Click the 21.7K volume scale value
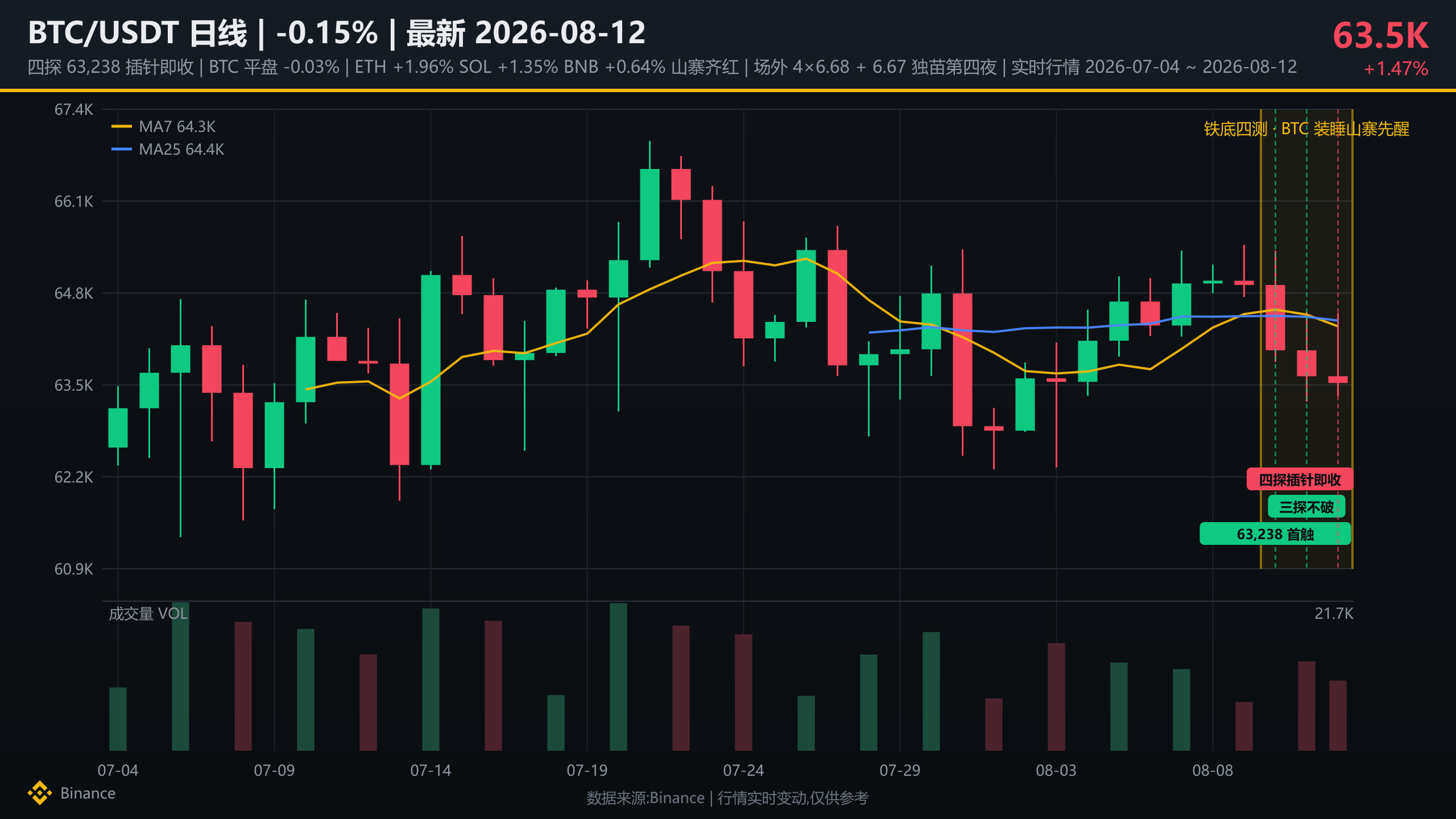The image size is (1456, 819). [1334, 614]
